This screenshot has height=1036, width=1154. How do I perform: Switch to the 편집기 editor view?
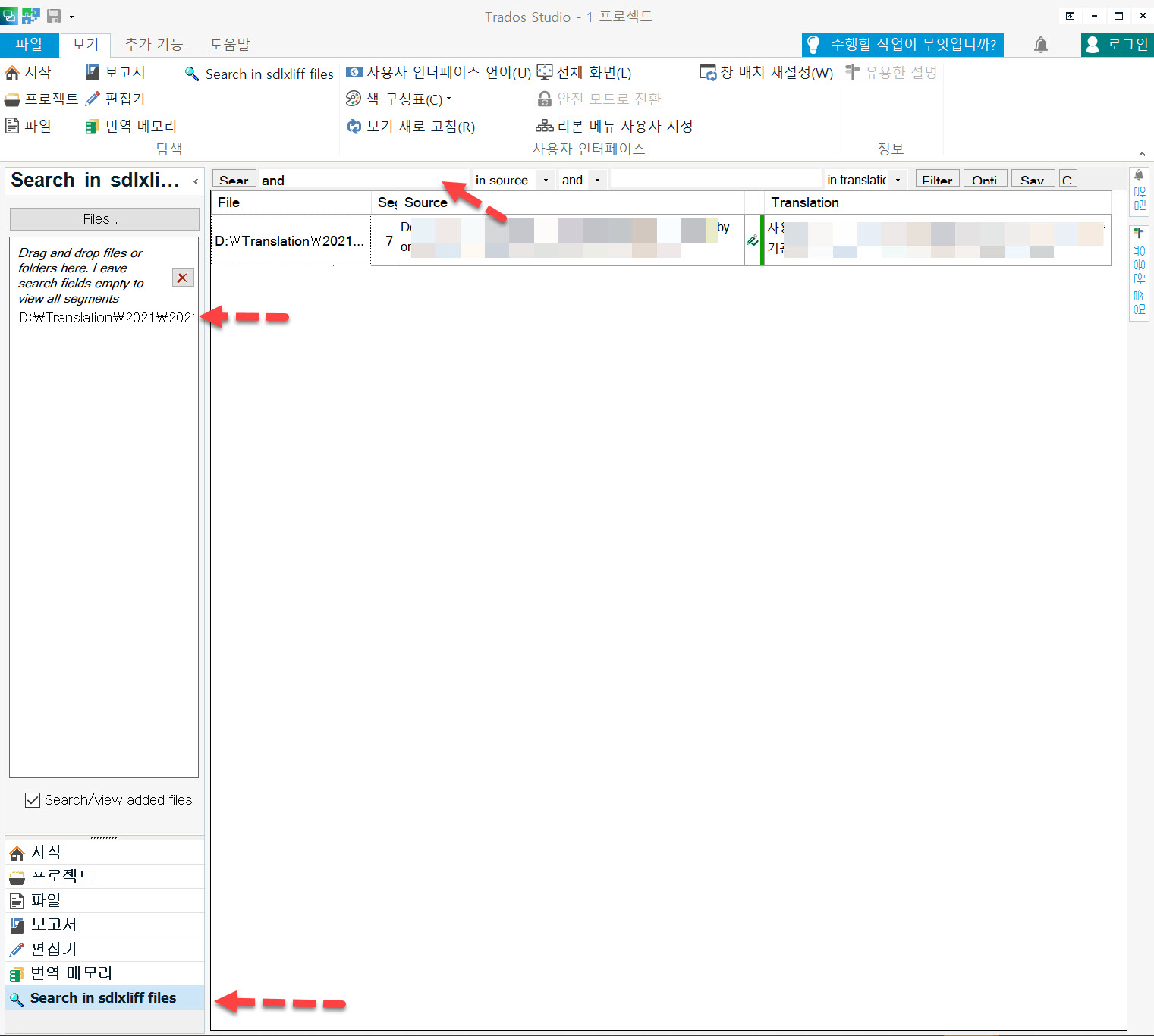coord(54,949)
